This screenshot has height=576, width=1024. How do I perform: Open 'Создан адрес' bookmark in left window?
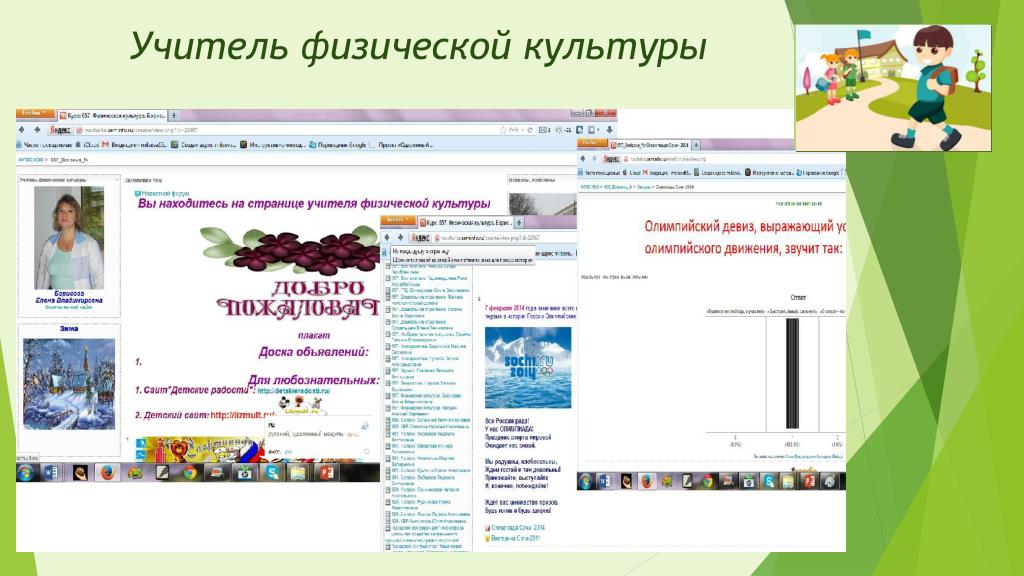[204, 145]
